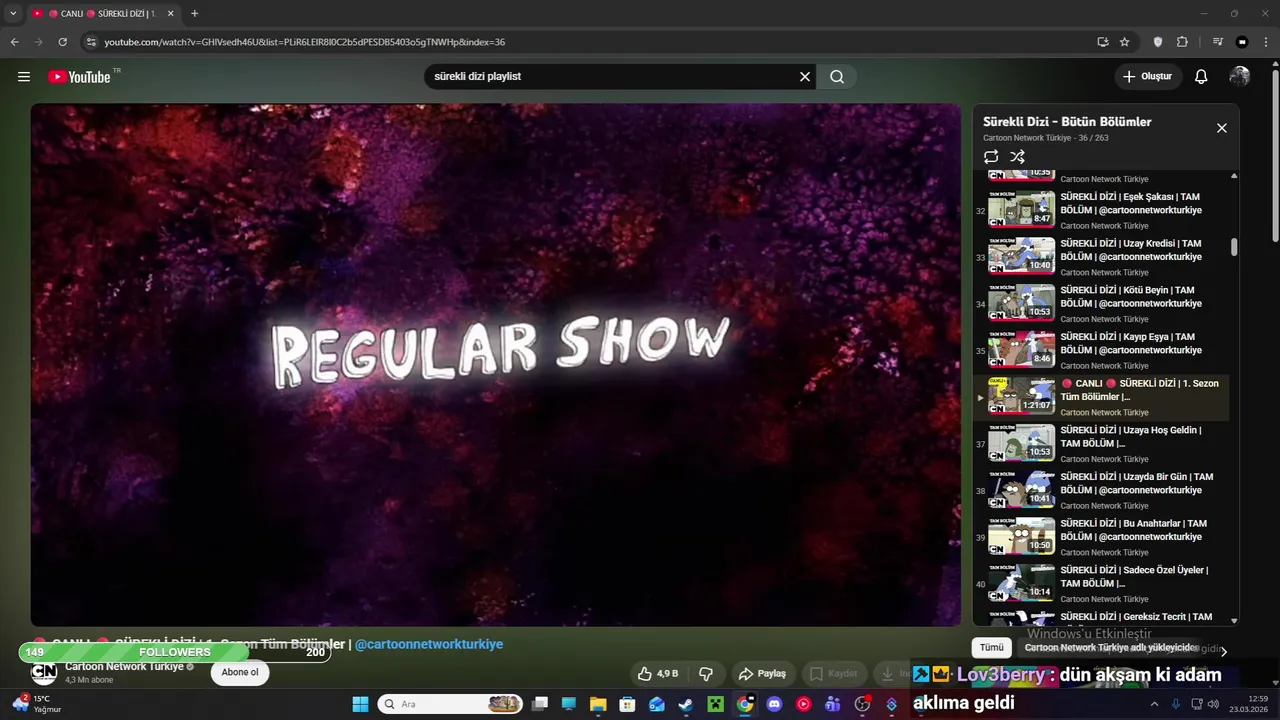Install this page as an app

point(1103,42)
